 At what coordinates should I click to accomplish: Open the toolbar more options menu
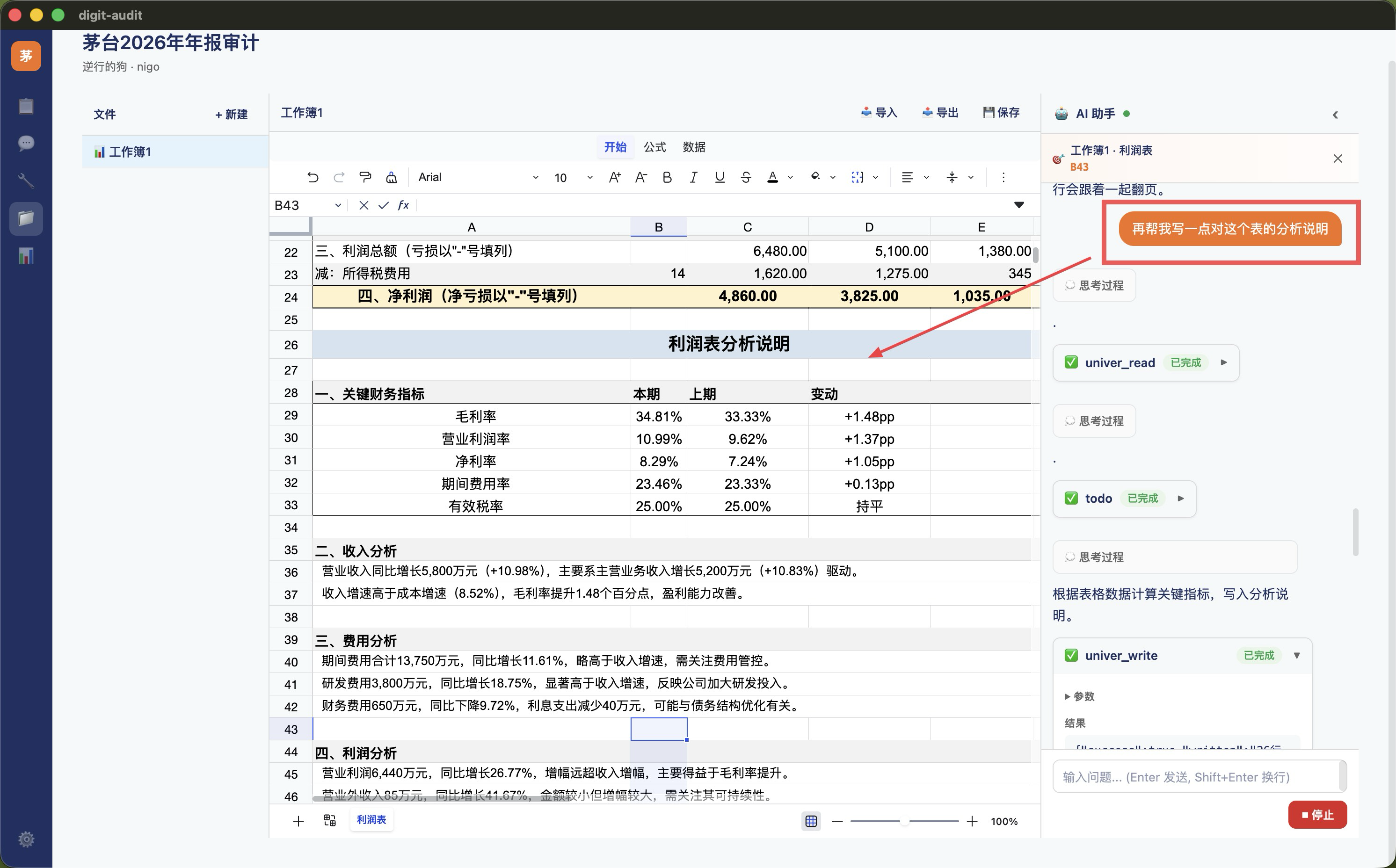(1003, 177)
